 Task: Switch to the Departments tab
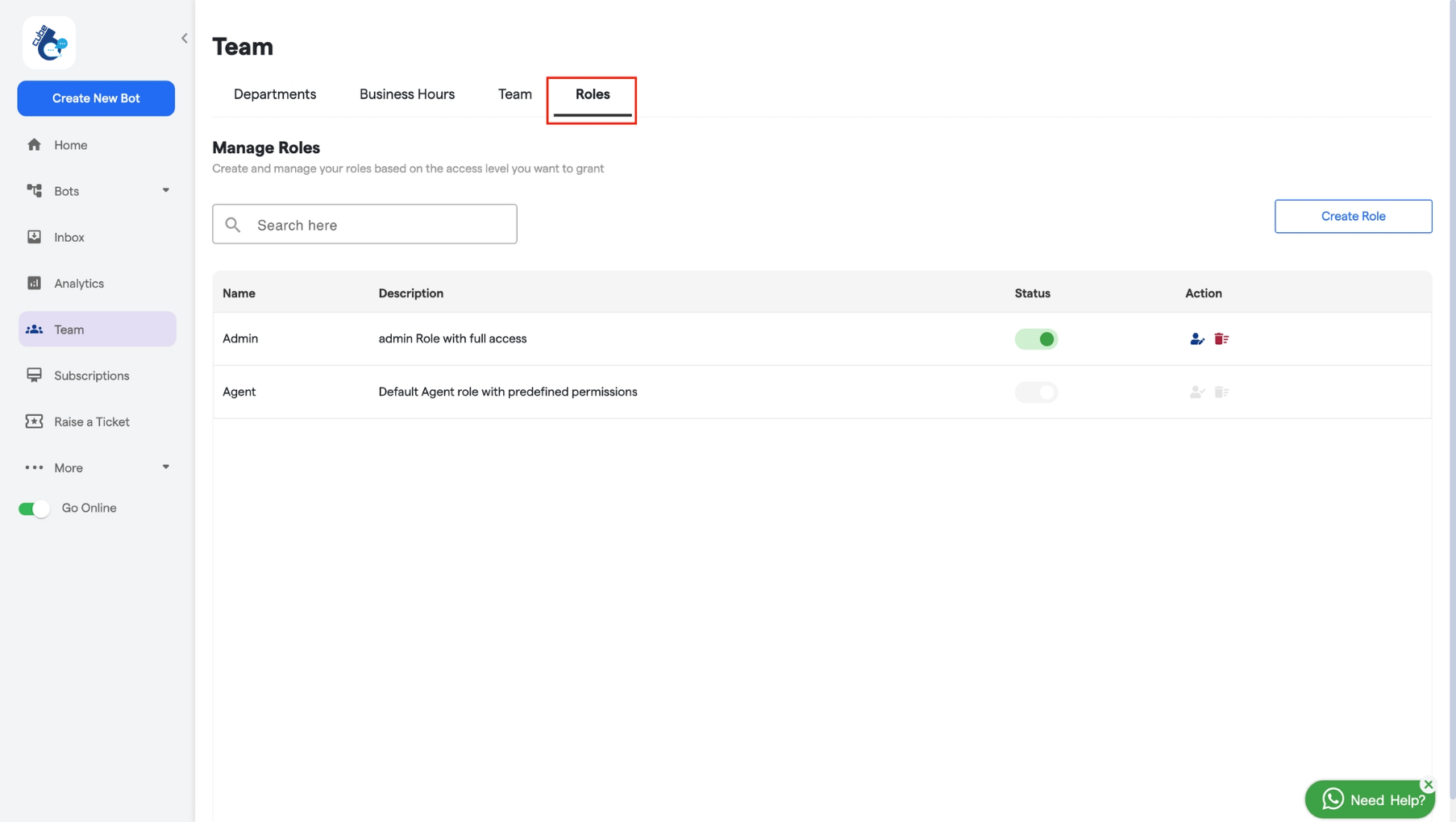[275, 94]
